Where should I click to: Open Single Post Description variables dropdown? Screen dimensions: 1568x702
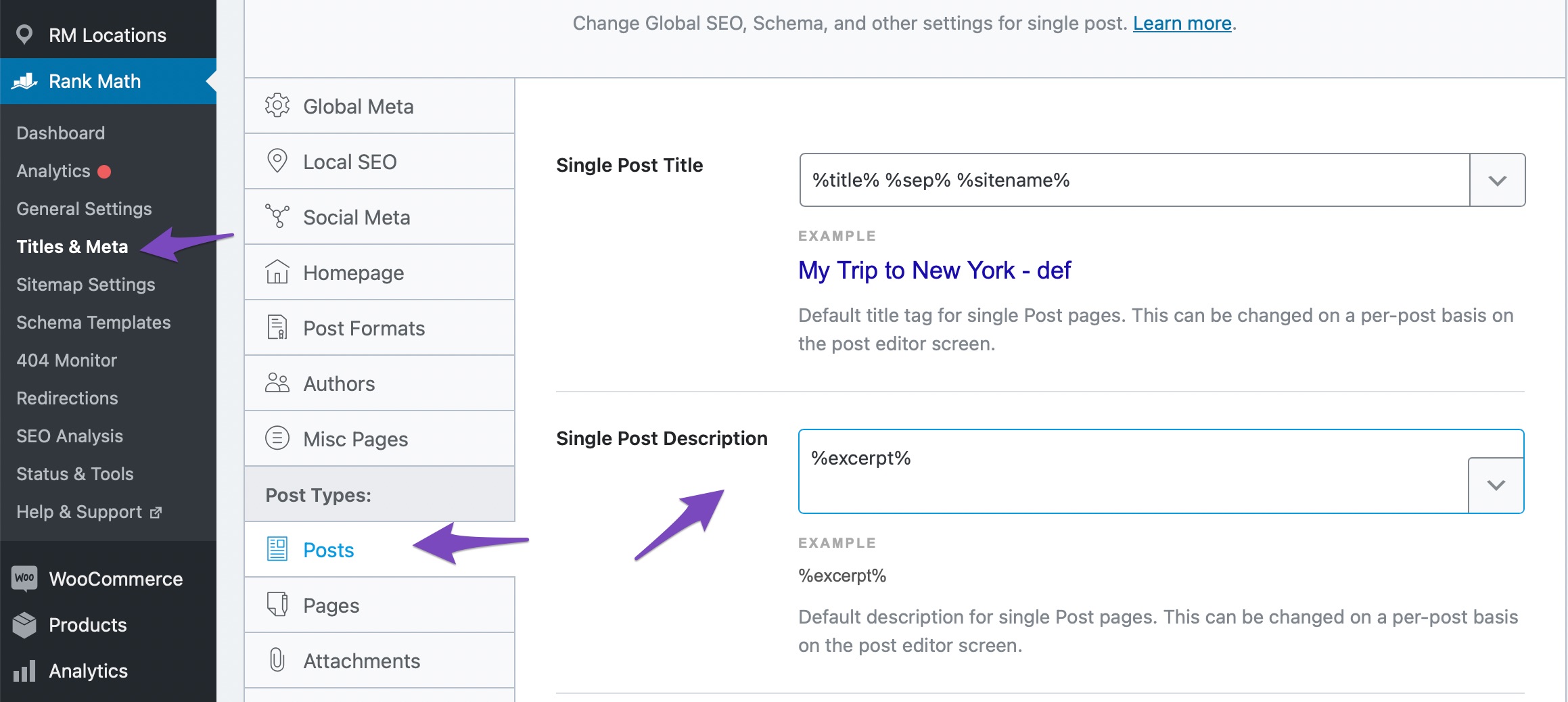(1496, 485)
